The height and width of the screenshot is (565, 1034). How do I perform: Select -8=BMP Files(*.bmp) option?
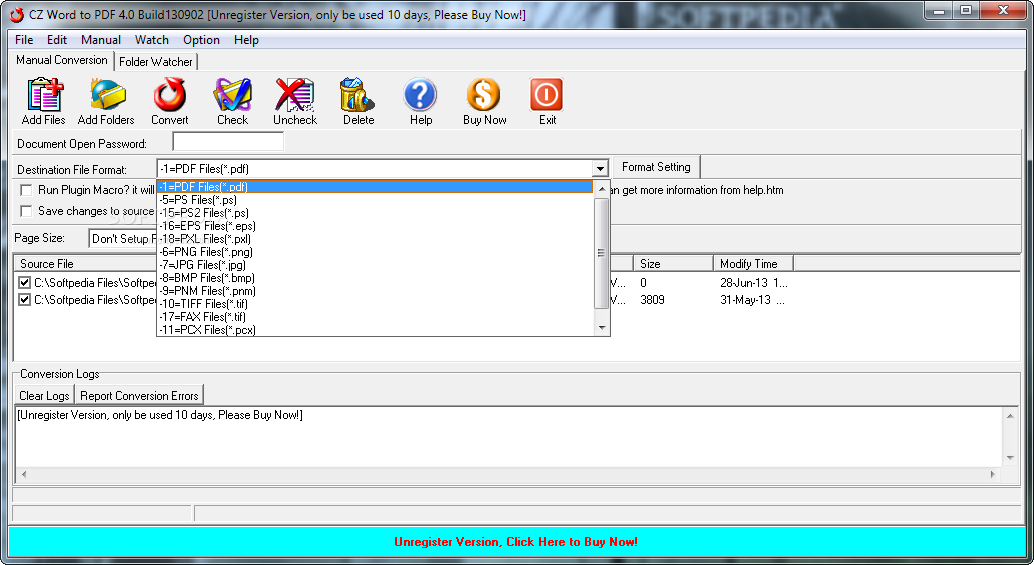[x=375, y=278]
